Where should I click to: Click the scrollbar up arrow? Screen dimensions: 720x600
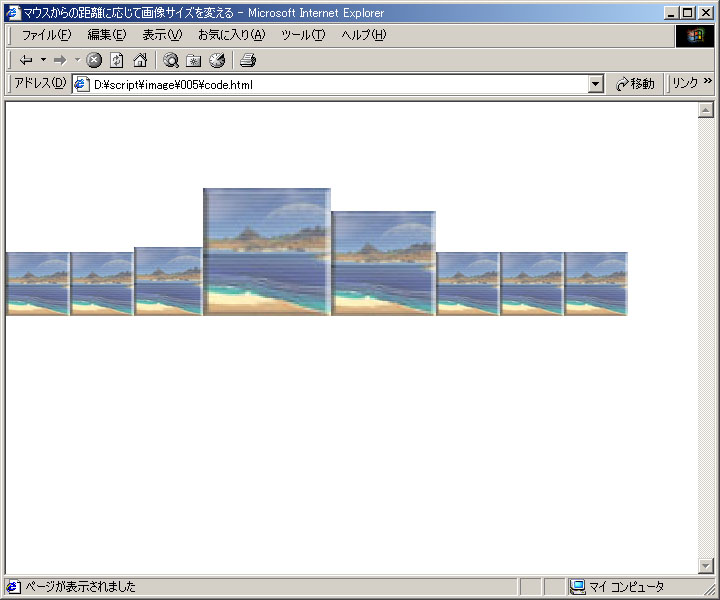click(x=705, y=110)
